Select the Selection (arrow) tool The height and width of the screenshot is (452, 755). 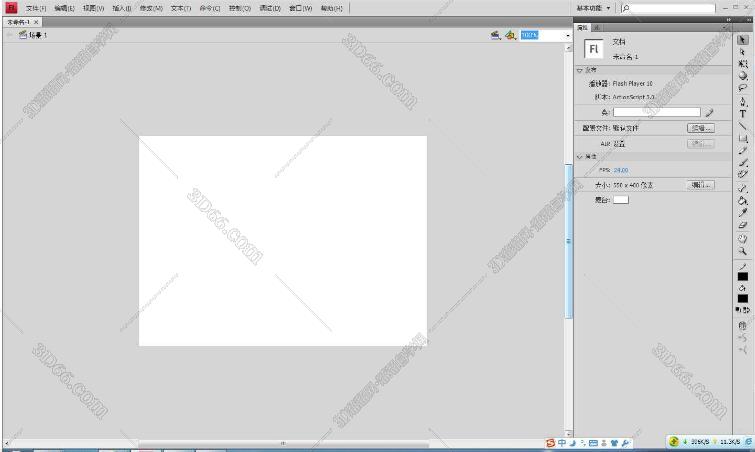click(x=742, y=40)
